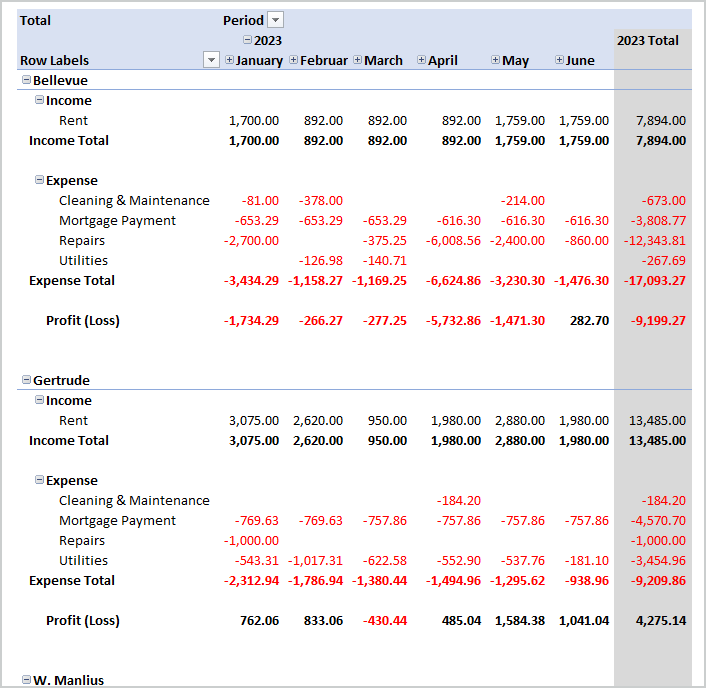Select Gertrude's January Rent value cell
Screen dimensions: 706x688
click(255, 421)
